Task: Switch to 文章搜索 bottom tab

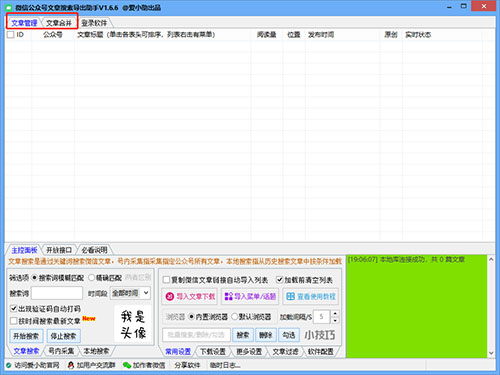Action: (26, 351)
